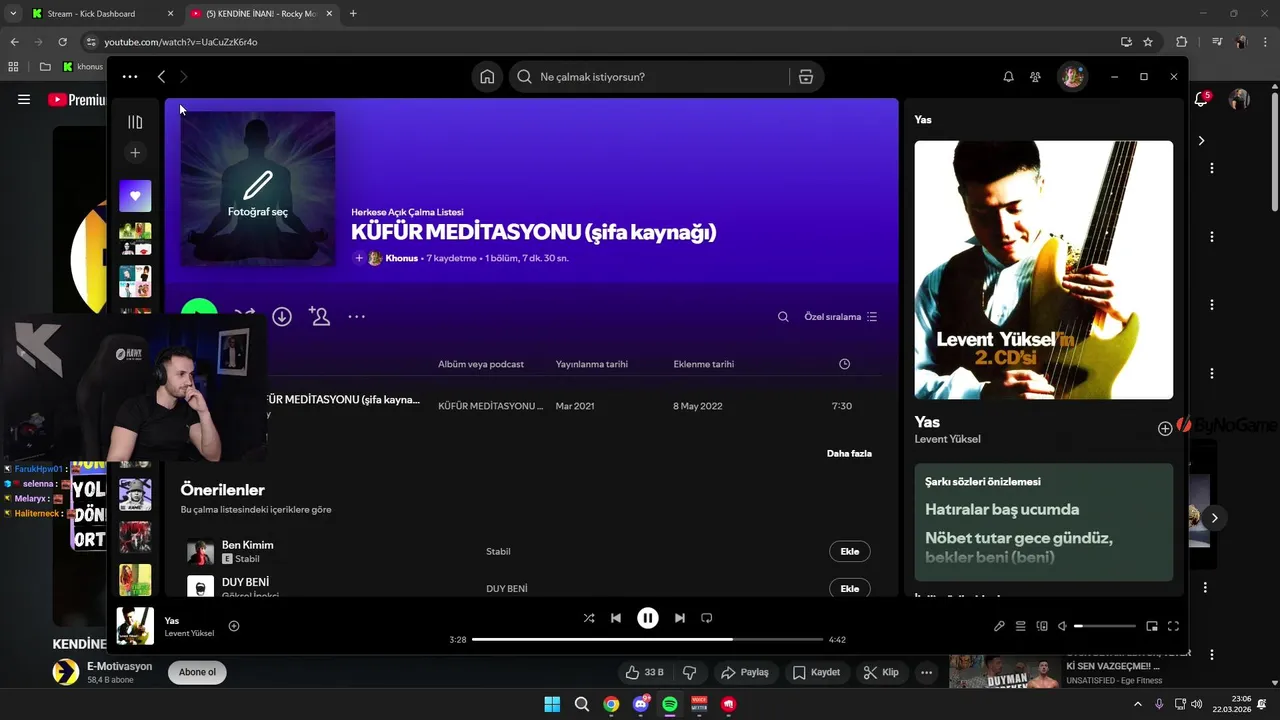This screenshot has height=720, width=1280.
Task: Bookmark this page star icon
Action: click(x=1148, y=42)
